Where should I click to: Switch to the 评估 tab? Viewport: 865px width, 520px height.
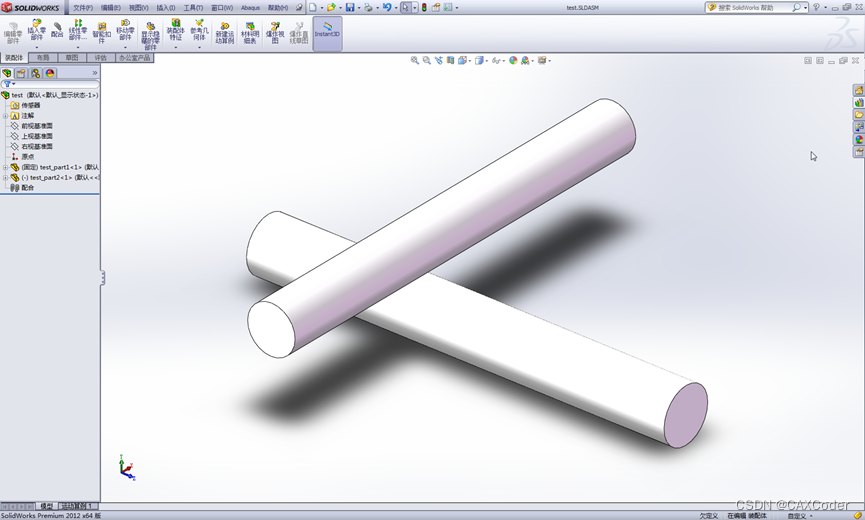[x=100, y=58]
